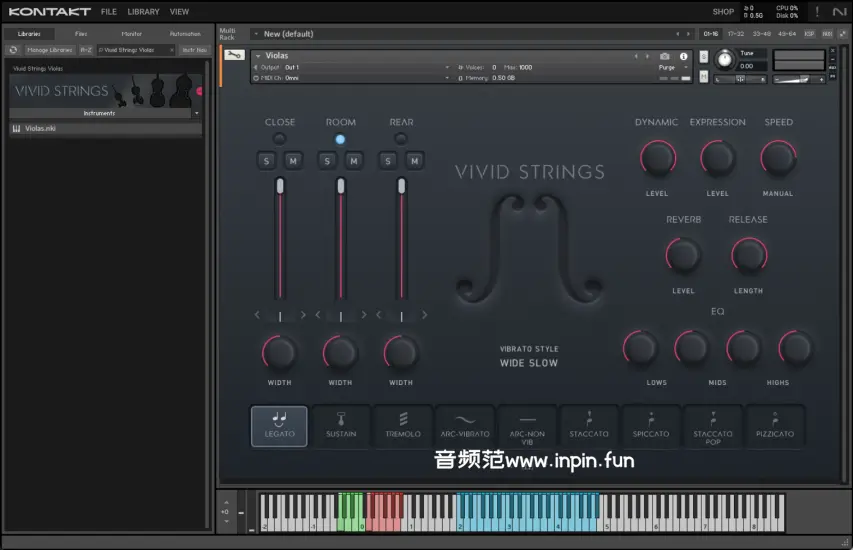Click the SHOP button
The height and width of the screenshot is (550, 853).
pos(722,12)
